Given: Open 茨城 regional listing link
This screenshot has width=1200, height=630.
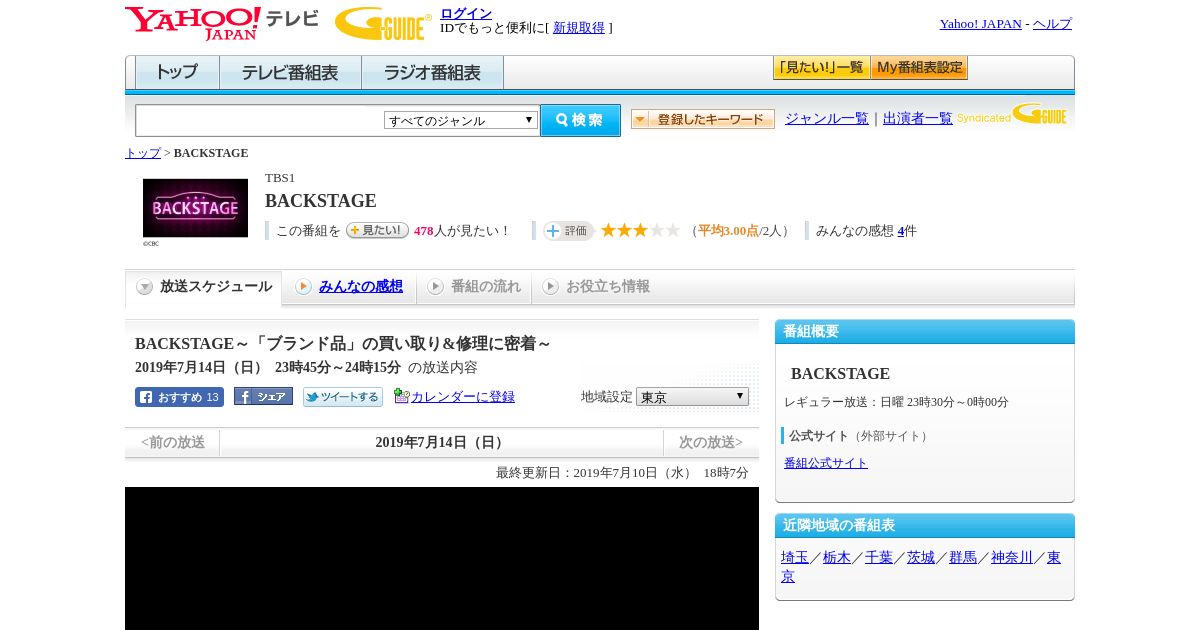Looking at the screenshot, I should (921, 558).
